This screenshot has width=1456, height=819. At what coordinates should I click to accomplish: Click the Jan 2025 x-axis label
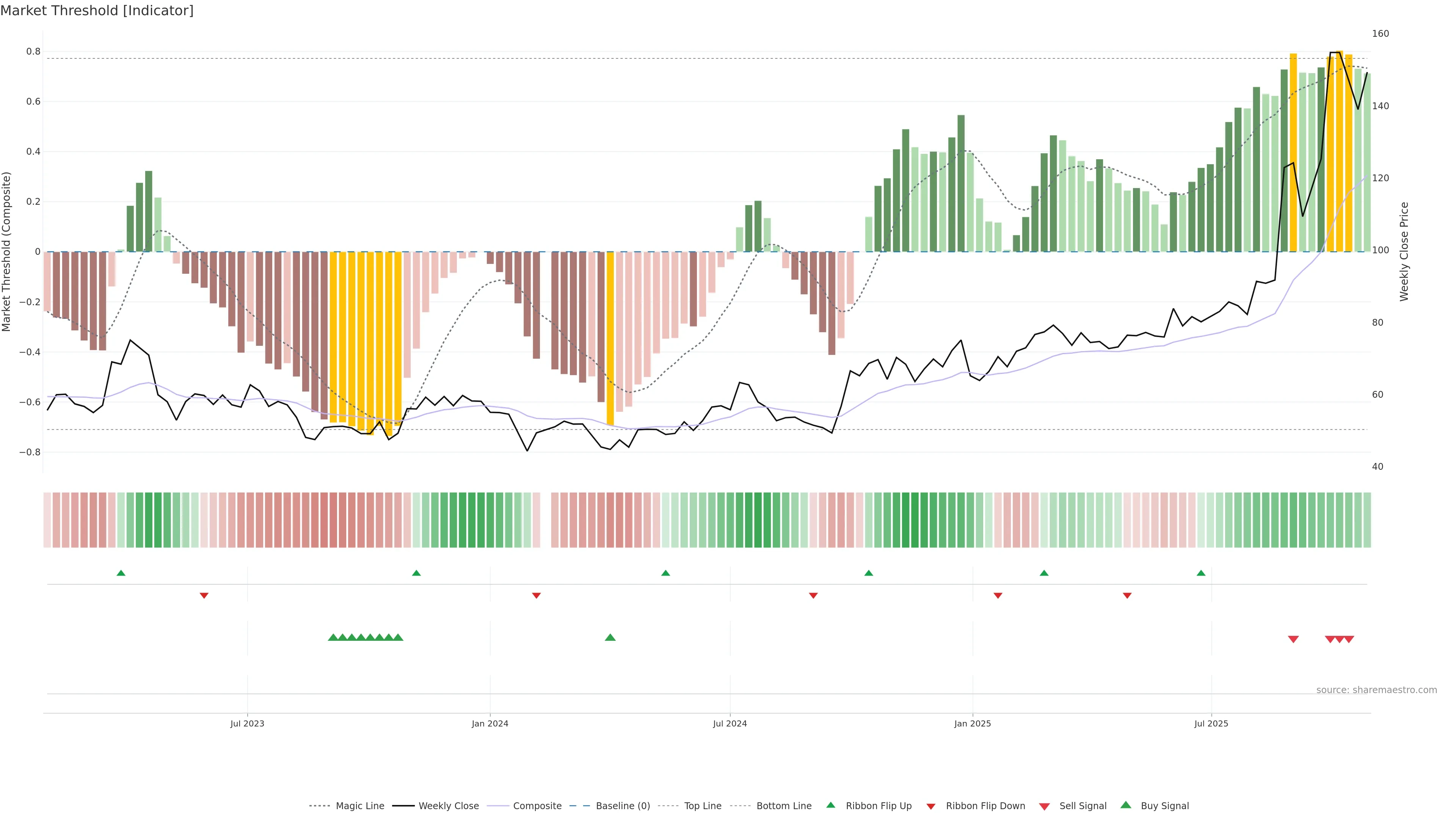click(972, 723)
